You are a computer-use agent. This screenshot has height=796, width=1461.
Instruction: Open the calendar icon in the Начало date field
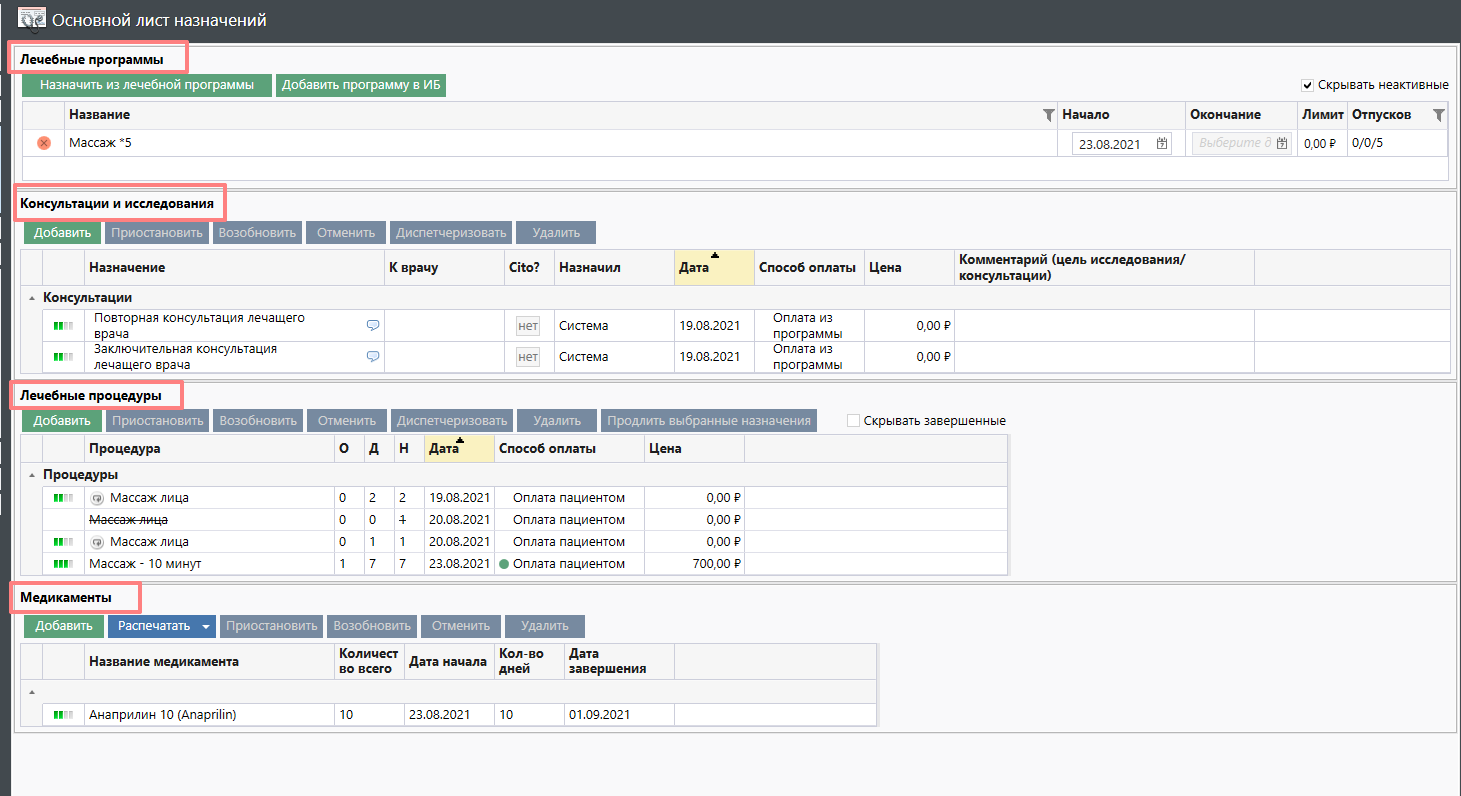click(1162, 144)
